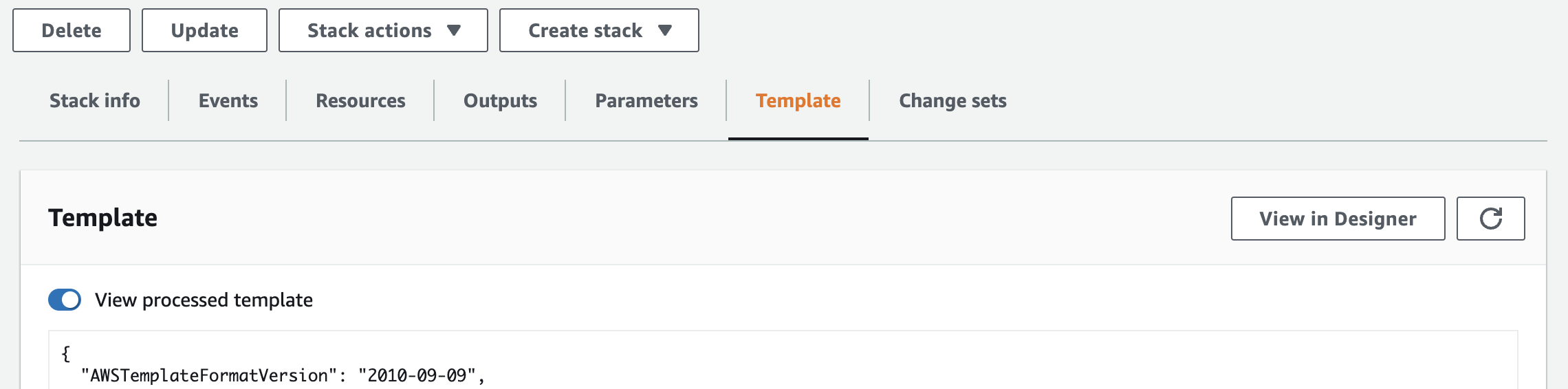
Task: Click the AWSTemplateFormatVersion key in the code
Action: point(209,375)
